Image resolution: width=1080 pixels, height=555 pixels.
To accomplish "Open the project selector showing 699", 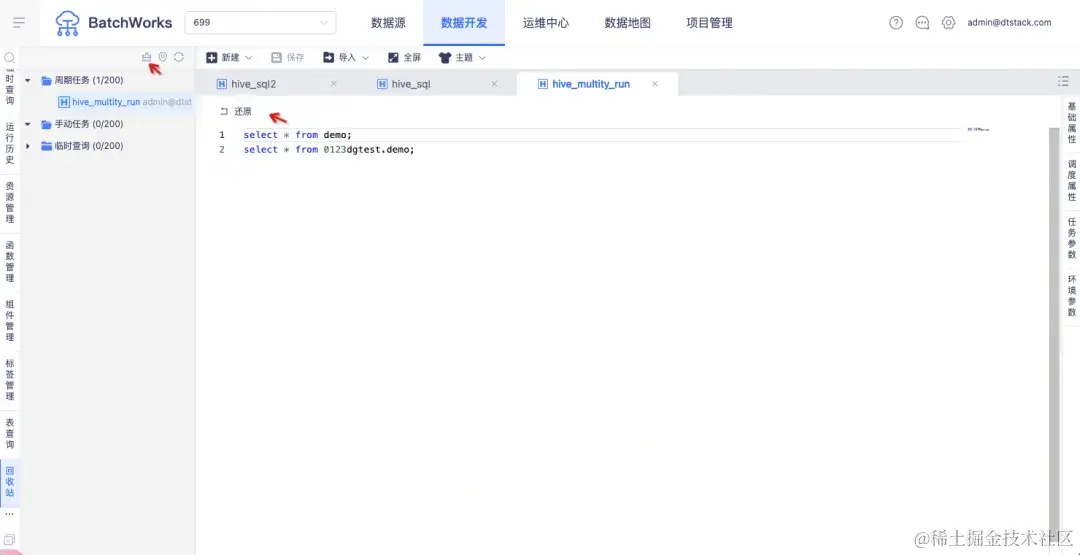I will point(260,23).
